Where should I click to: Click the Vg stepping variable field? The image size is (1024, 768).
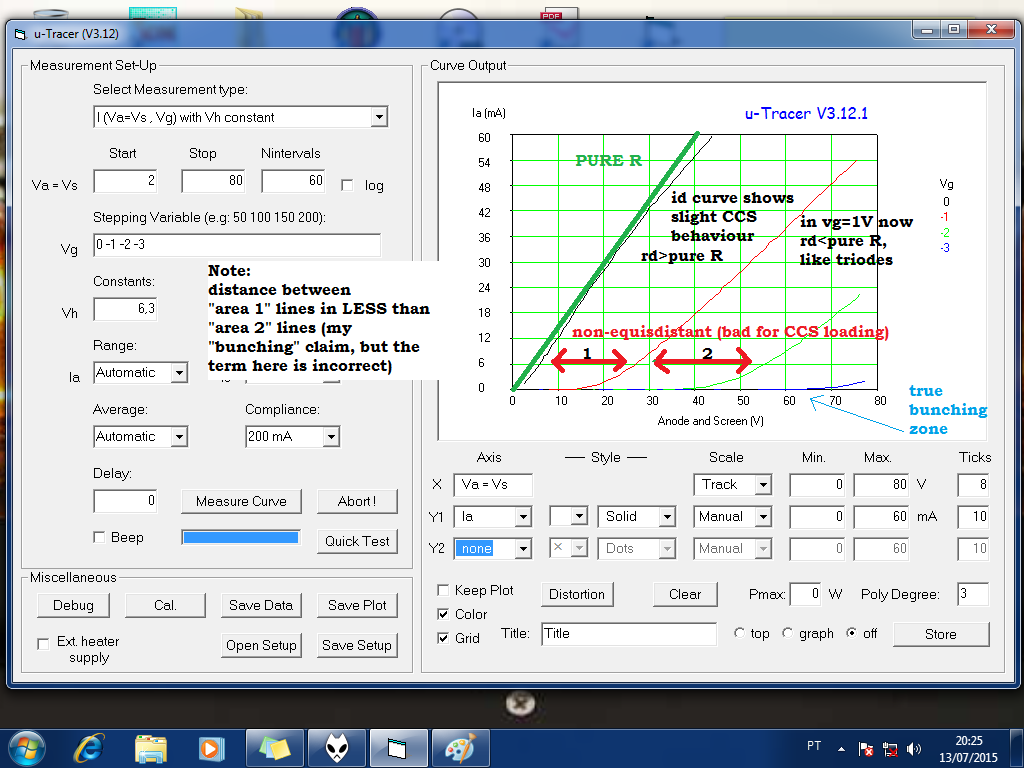click(237, 245)
